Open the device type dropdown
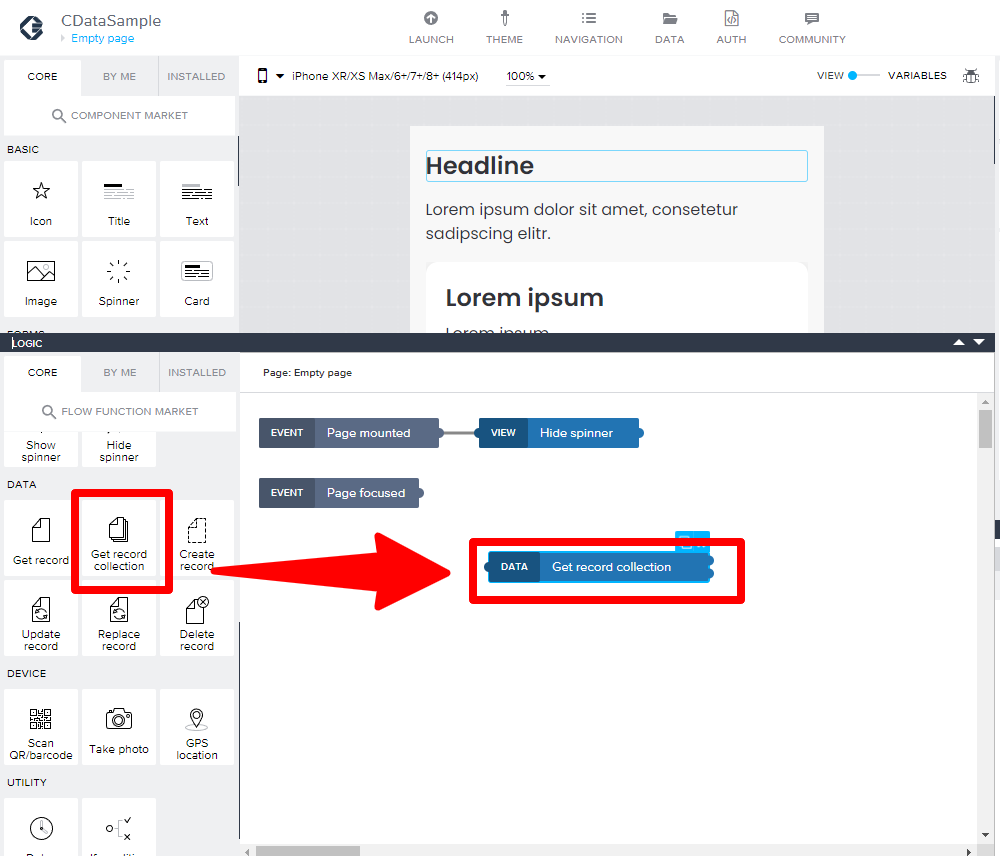This screenshot has width=1000, height=856. tap(270, 76)
